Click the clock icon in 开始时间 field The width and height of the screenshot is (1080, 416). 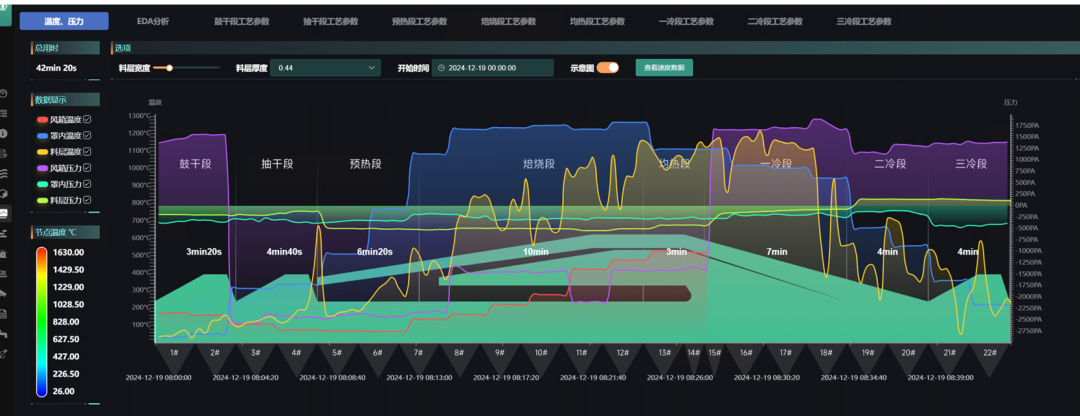441,68
